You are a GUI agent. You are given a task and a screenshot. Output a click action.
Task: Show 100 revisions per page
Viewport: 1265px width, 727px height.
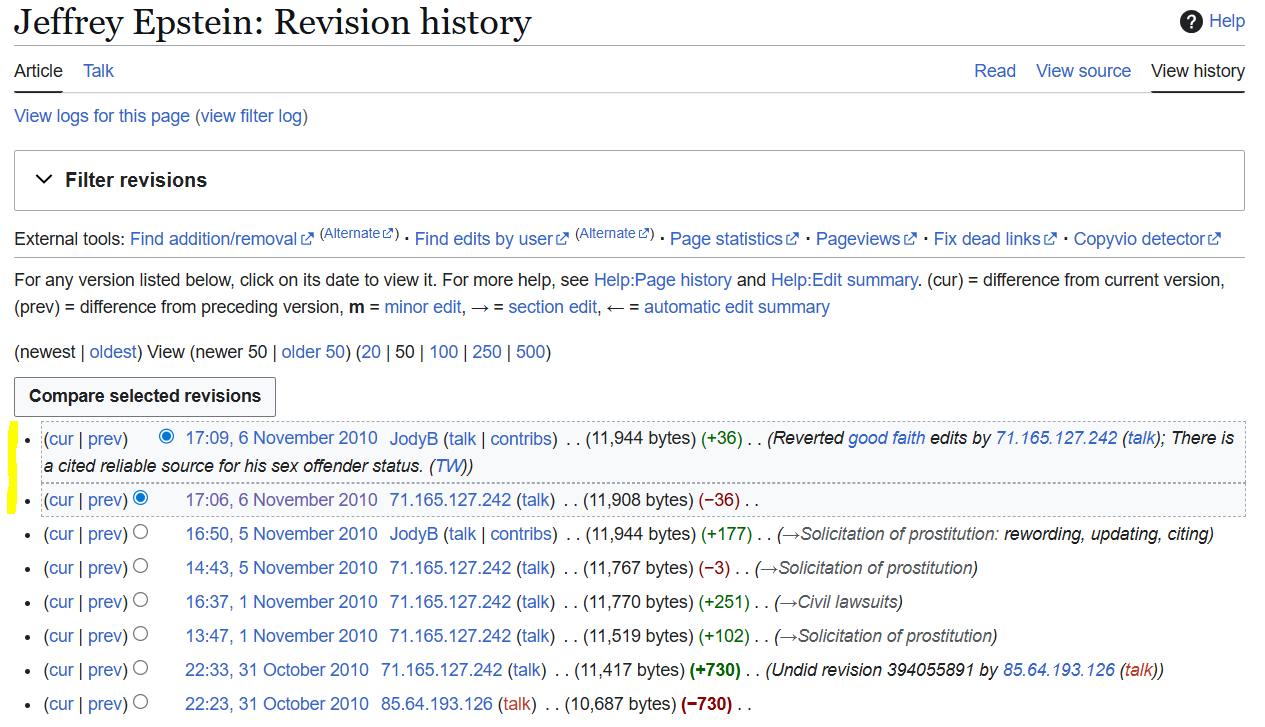tap(443, 352)
